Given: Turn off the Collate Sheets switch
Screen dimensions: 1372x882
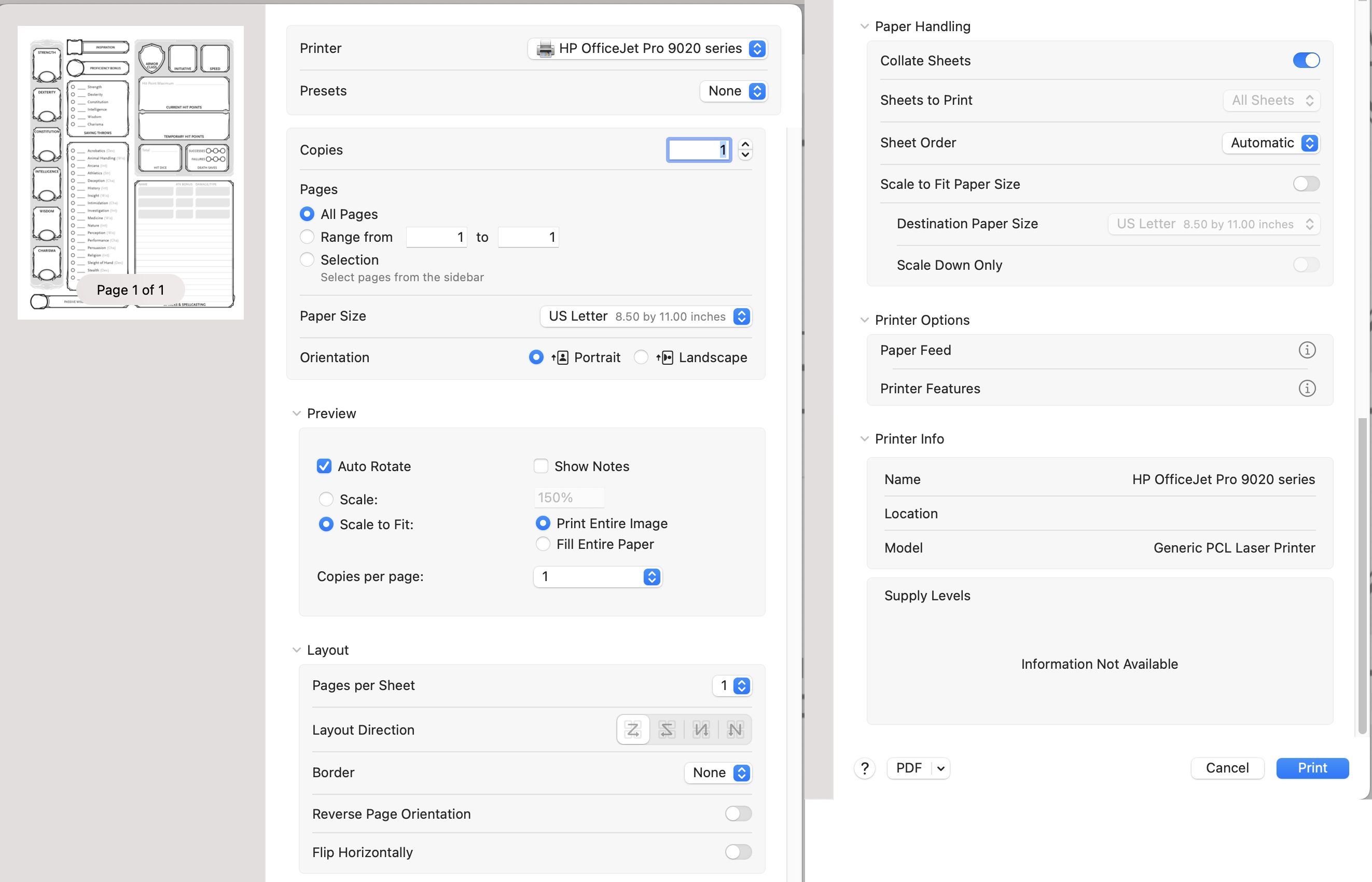Looking at the screenshot, I should coord(1306,61).
